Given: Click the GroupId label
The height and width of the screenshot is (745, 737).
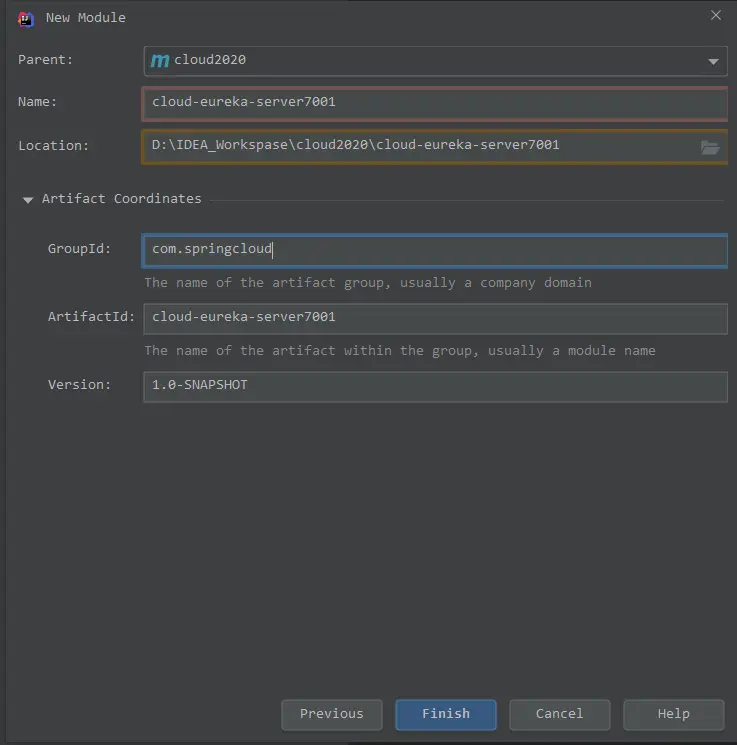Looking at the screenshot, I should pyautogui.click(x=79, y=249).
